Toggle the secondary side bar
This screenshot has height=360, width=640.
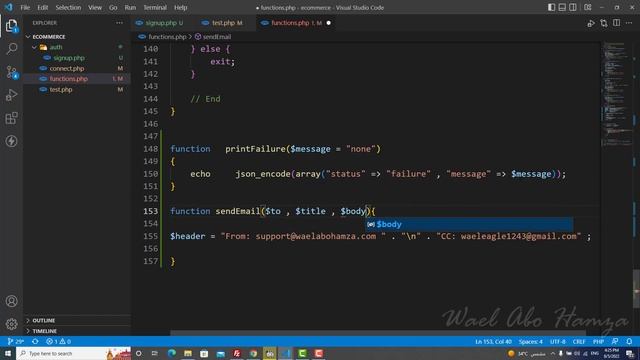(x=573, y=7)
